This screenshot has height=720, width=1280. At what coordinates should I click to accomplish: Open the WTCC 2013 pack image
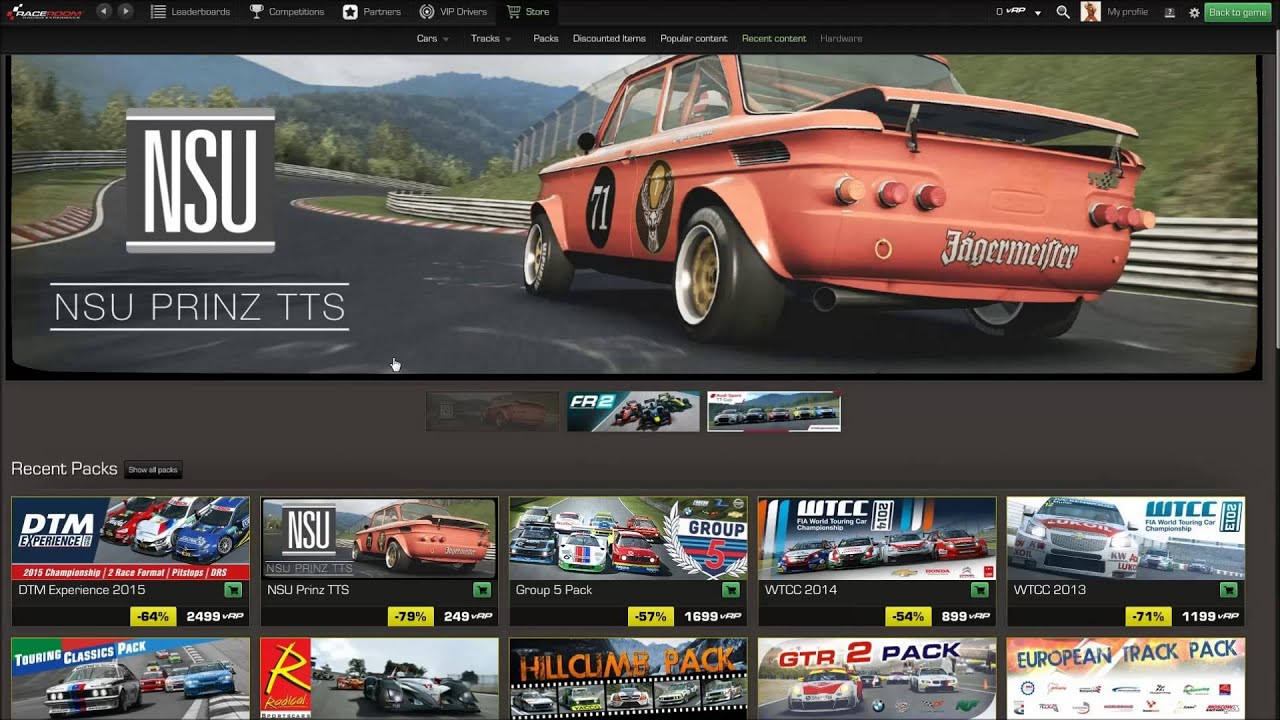point(1126,538)
